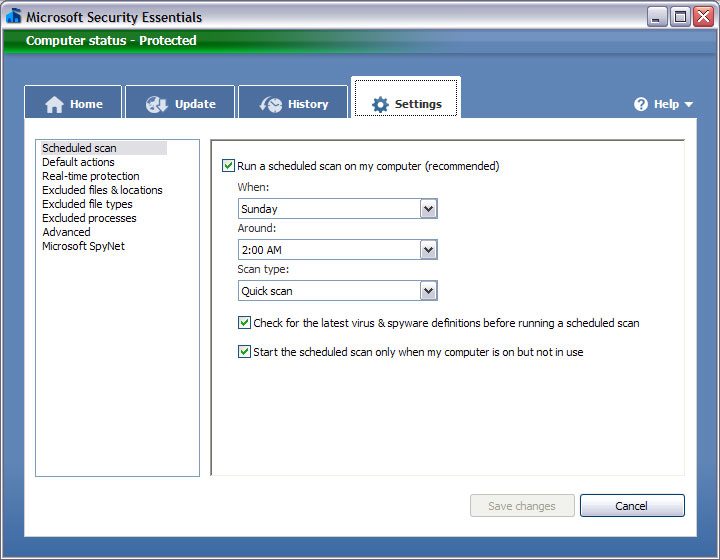Screen dimensions: 720x560
Task: Choose Excluded files & locations
Action: (x=102, y=190)
